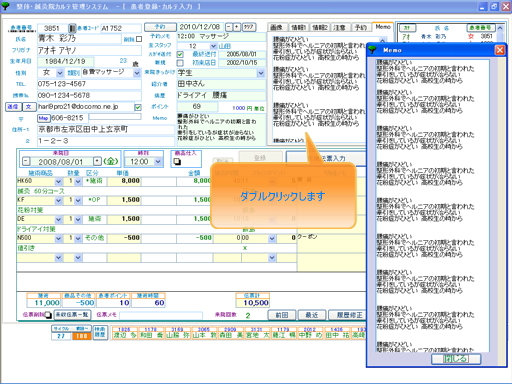Click the Memo window's tree title icon
512x384 pixels.
(x=372, y=50)
